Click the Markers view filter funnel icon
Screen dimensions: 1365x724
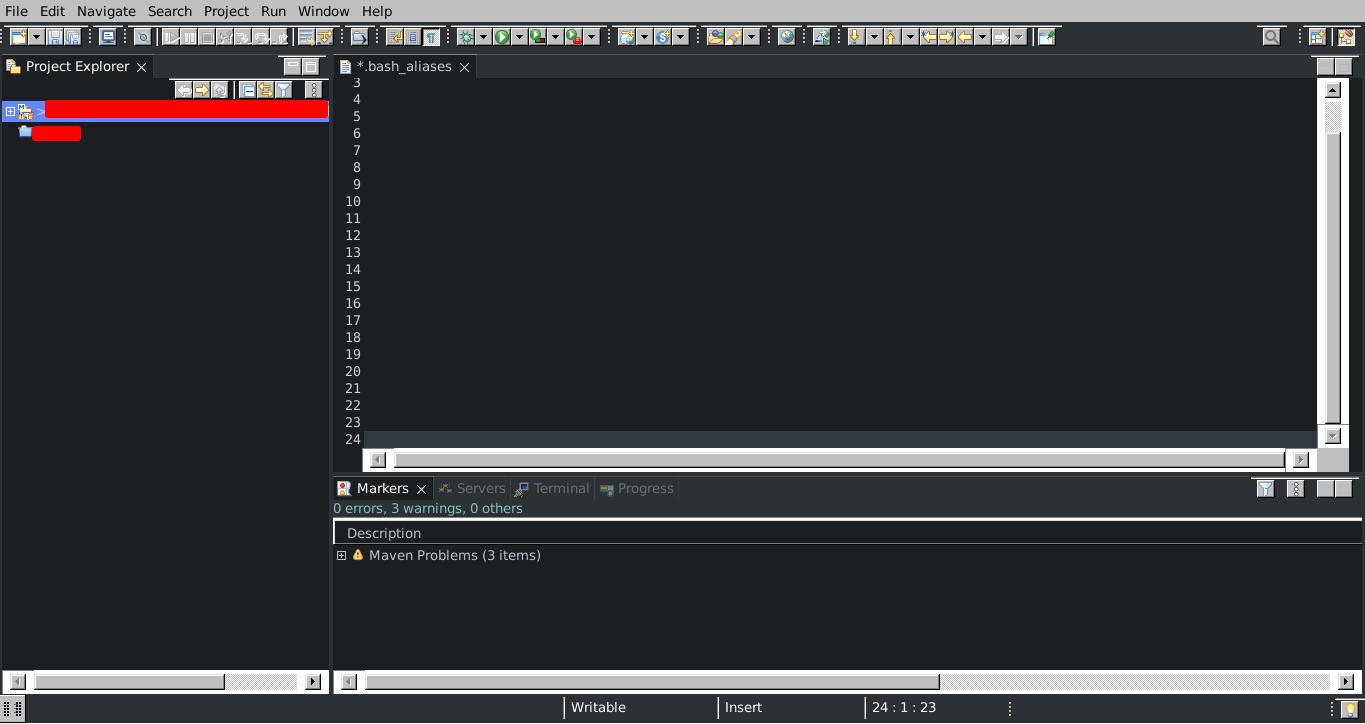click(1265, 489)
